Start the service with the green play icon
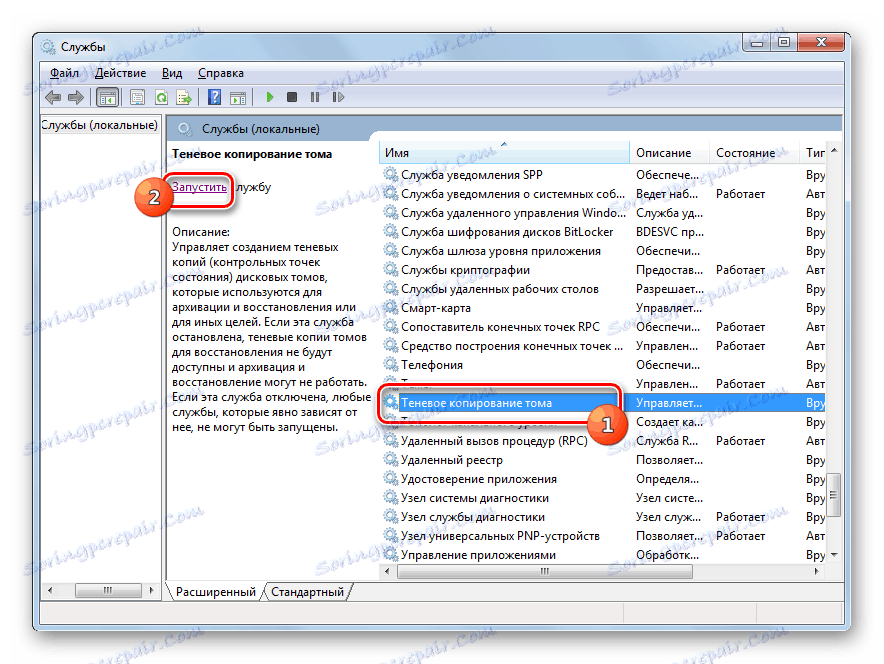884x664 pixels. coord(269,98)
